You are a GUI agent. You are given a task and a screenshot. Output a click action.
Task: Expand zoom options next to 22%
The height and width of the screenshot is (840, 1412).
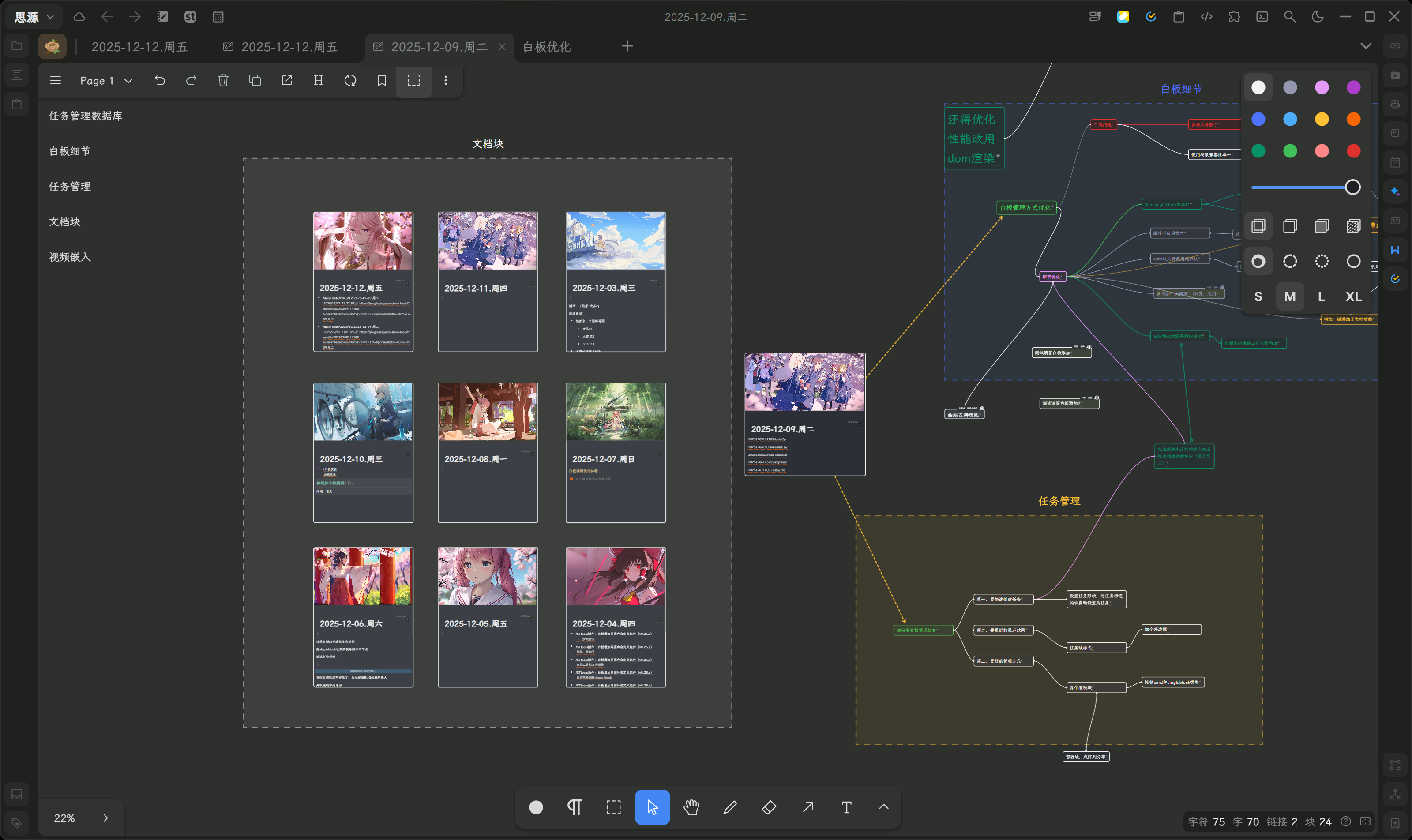[x=105, y=818]
